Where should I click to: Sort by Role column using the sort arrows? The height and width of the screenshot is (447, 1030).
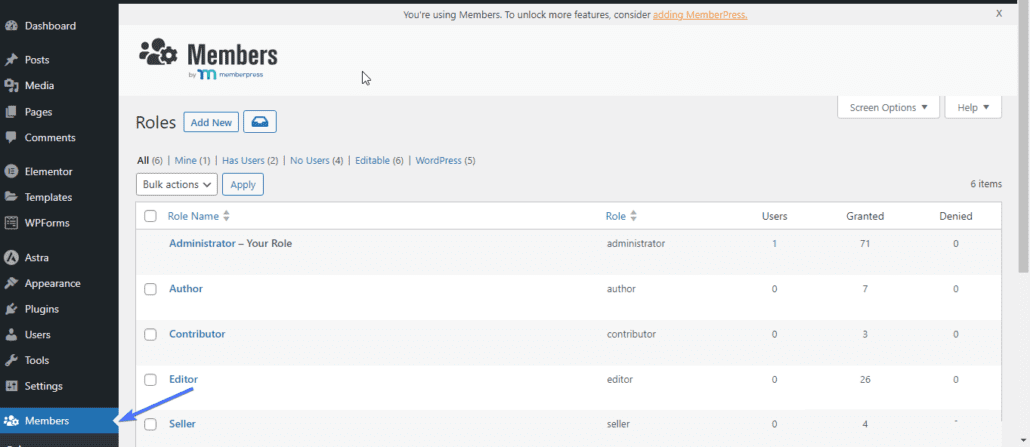[634, 216]
